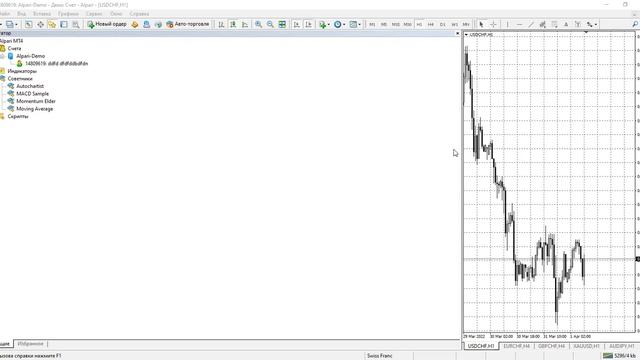This screenshot has height=360, width=640.
Task: Select the text A tool
Action: point(566,24)
